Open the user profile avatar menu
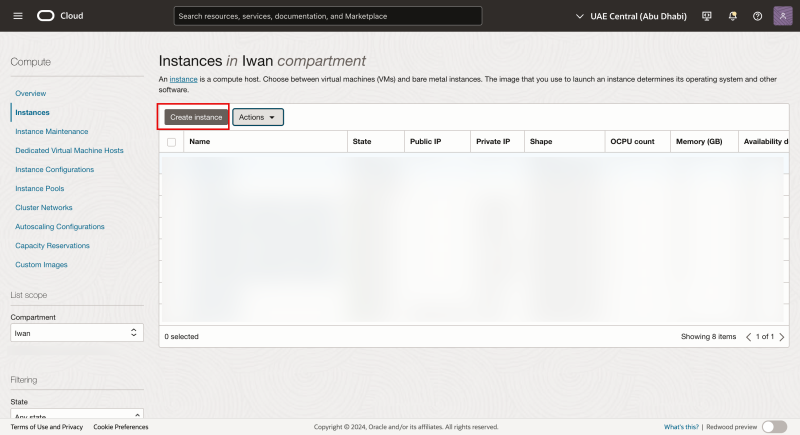 click(783, 16)
